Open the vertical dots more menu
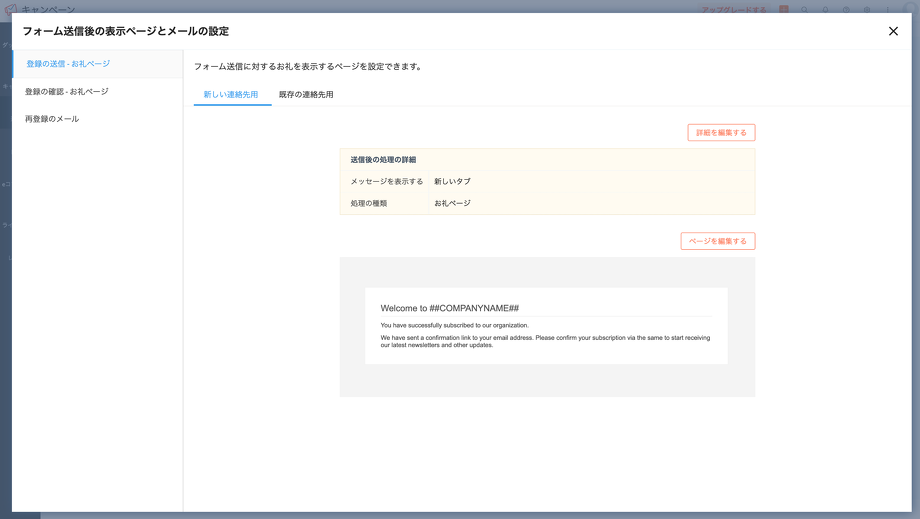 point(887,10)
